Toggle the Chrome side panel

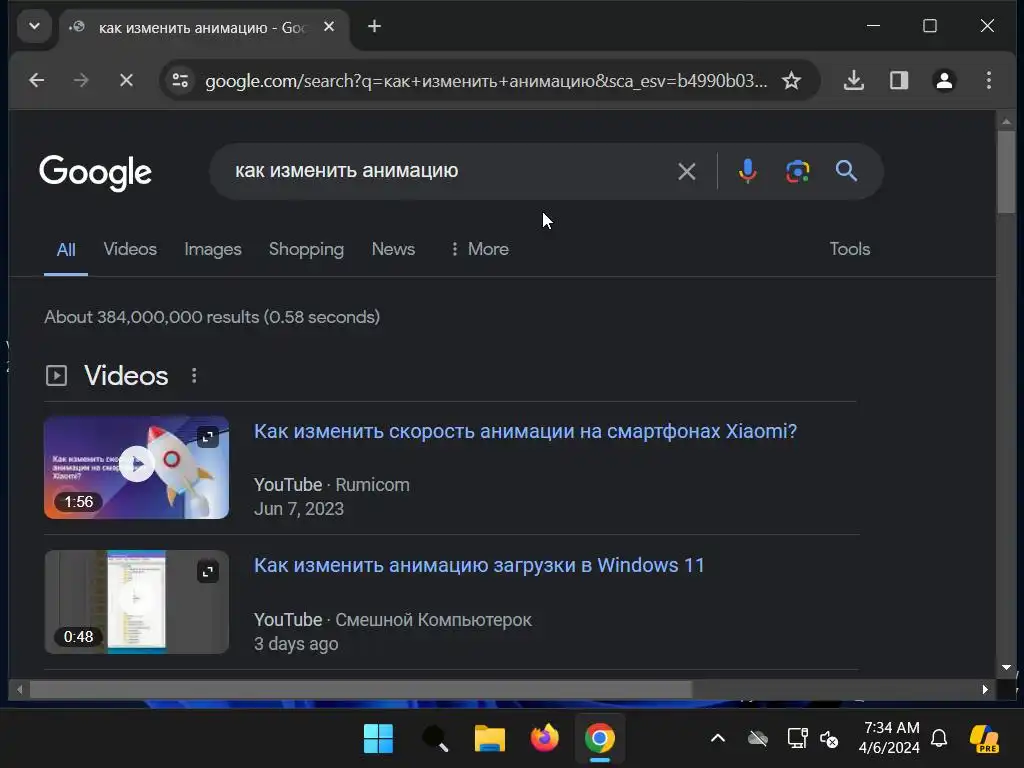899,80
